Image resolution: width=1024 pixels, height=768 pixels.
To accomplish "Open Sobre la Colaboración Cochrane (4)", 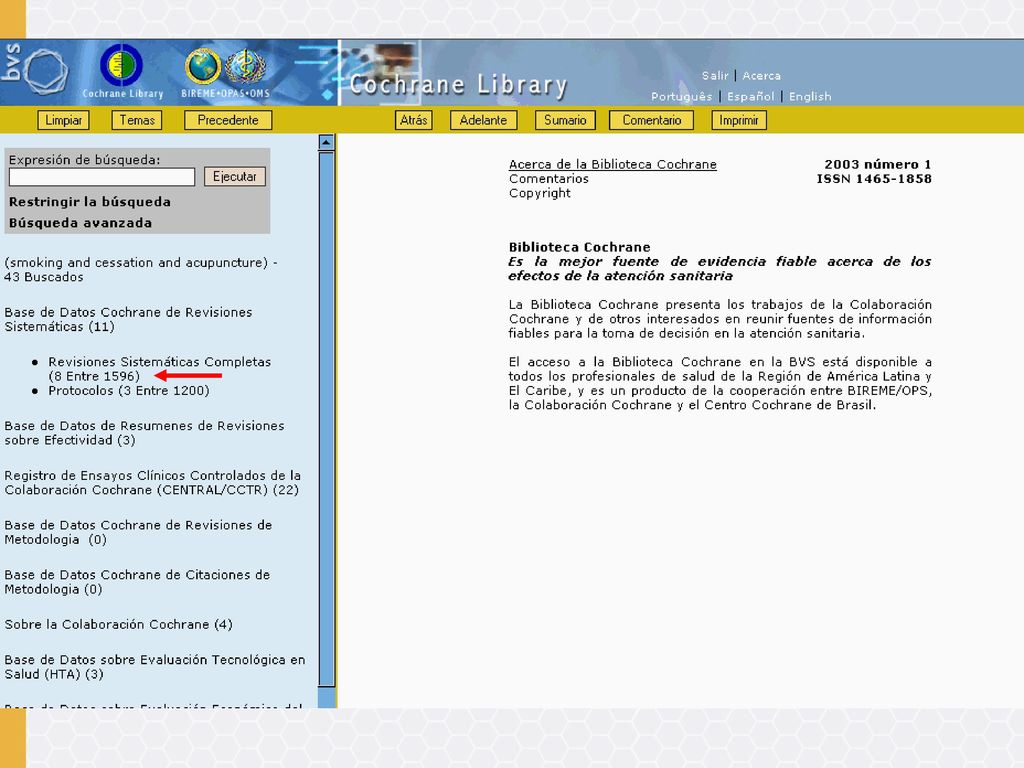I will [118, 624].
